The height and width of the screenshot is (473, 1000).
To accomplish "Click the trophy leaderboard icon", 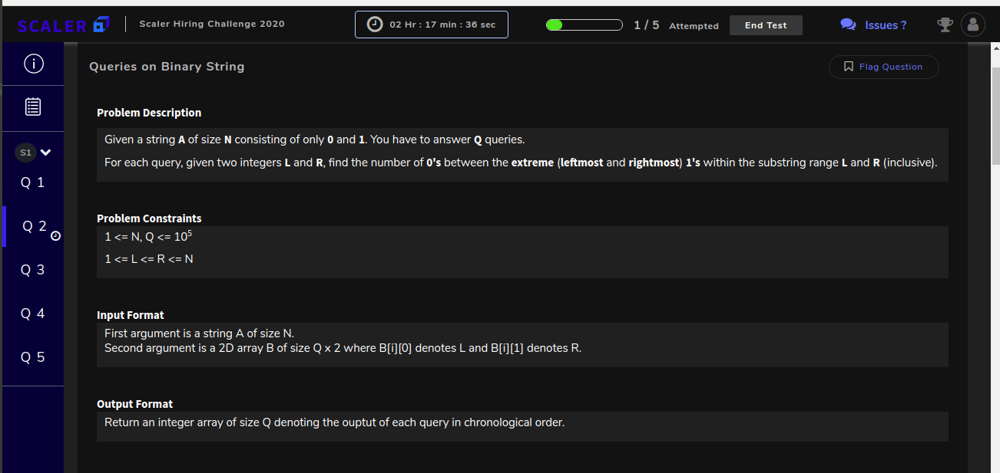I will [x=945, y=25].
